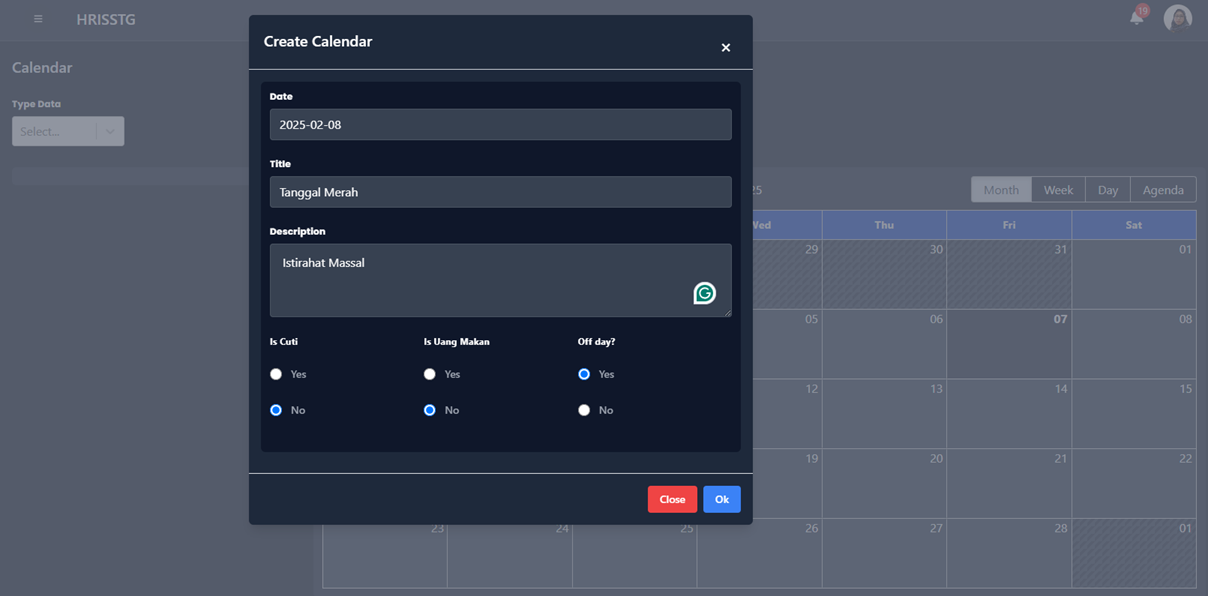The width and height of the screenshot is (1208, 596).
Task: Select calendar day 22
Action: point(1134,483)
